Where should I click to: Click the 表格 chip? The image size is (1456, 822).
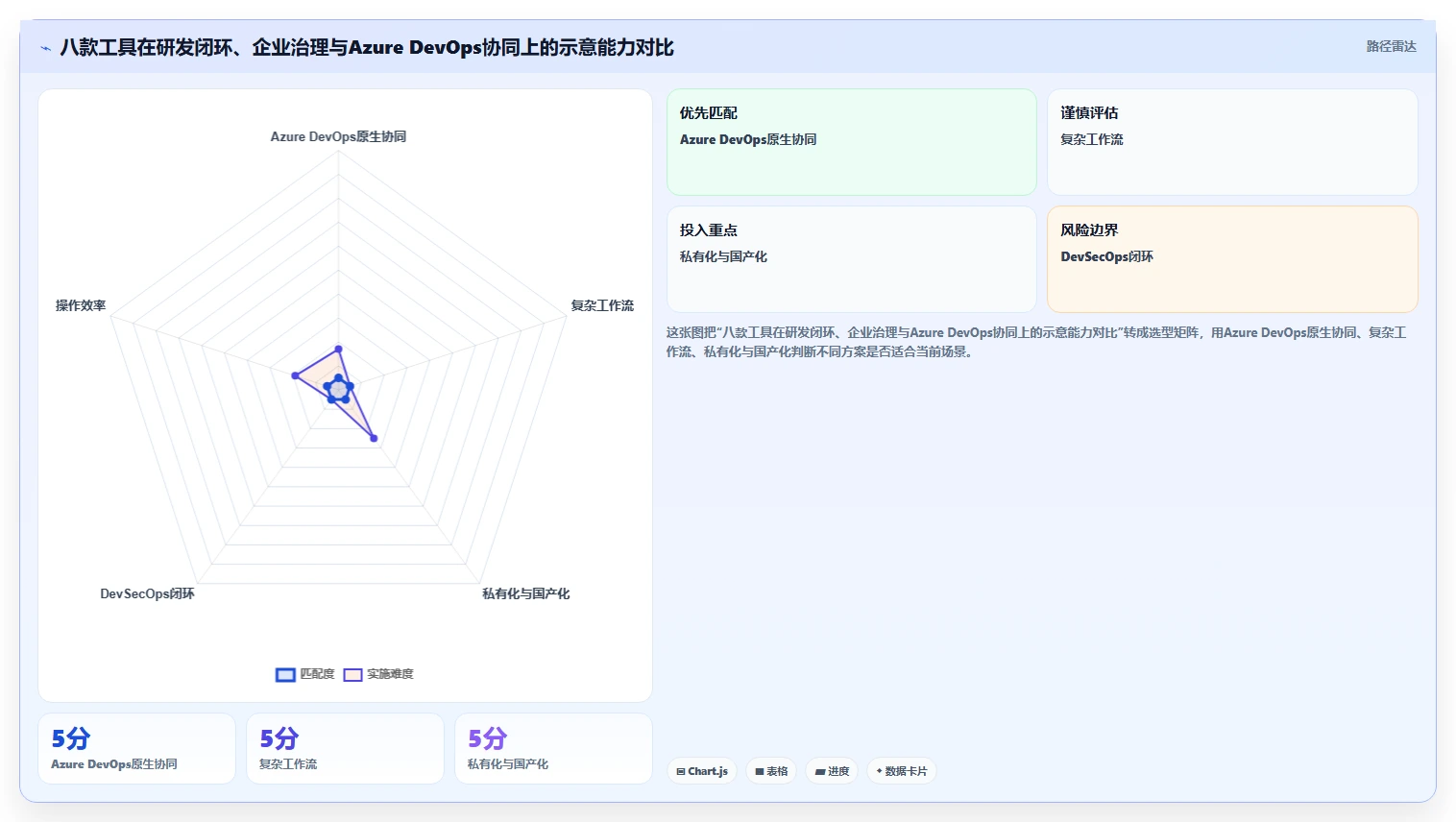click(x=771, y=771)
